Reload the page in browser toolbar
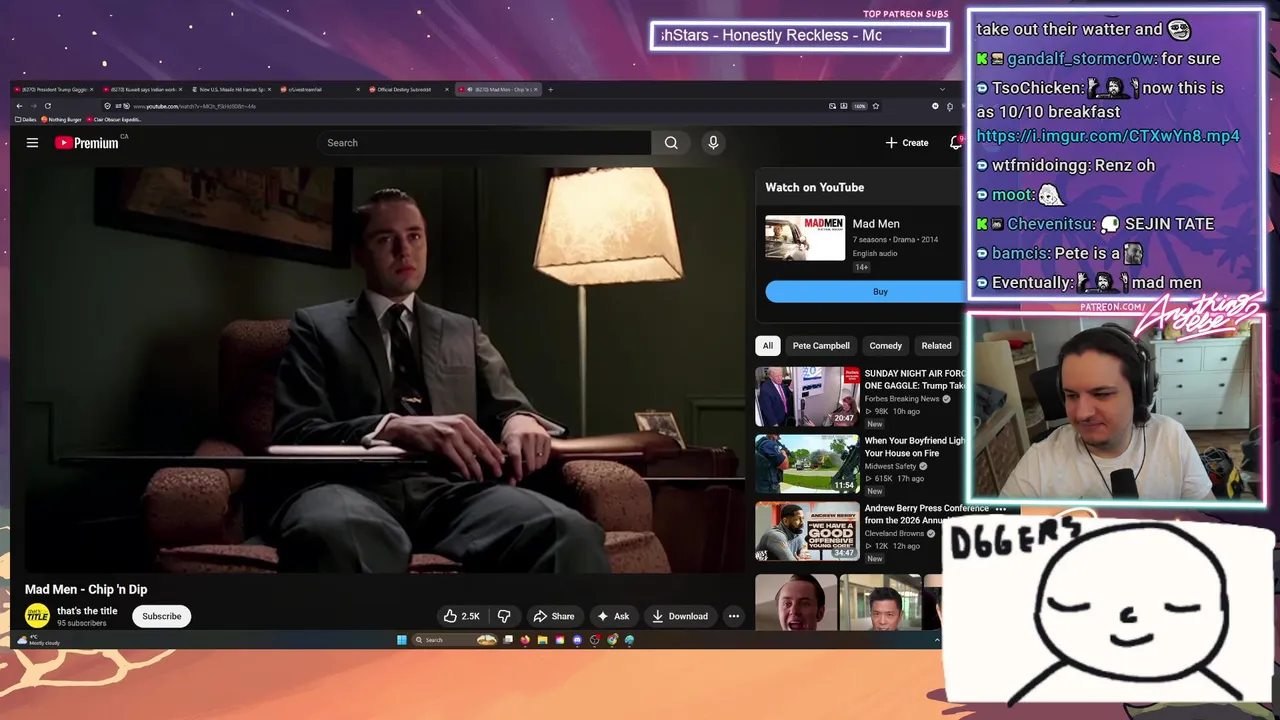This screenshot has height=720, width=1280. pos(47,106)
